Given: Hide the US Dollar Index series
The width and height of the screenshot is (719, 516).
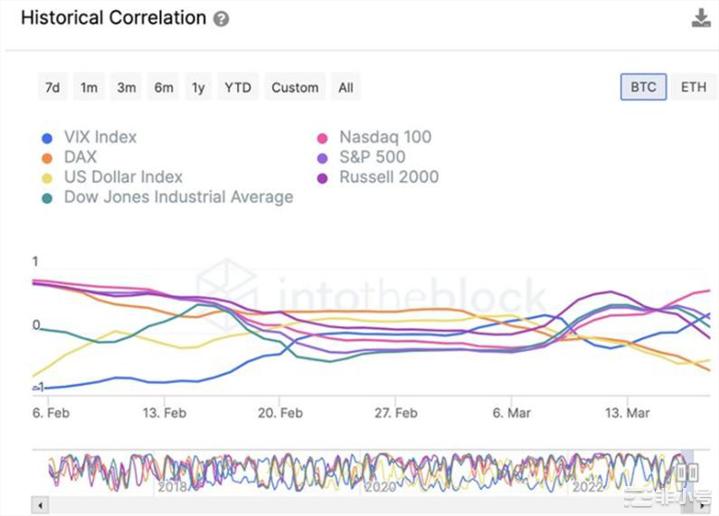Looking at the screenshot, I should [122, 178].
